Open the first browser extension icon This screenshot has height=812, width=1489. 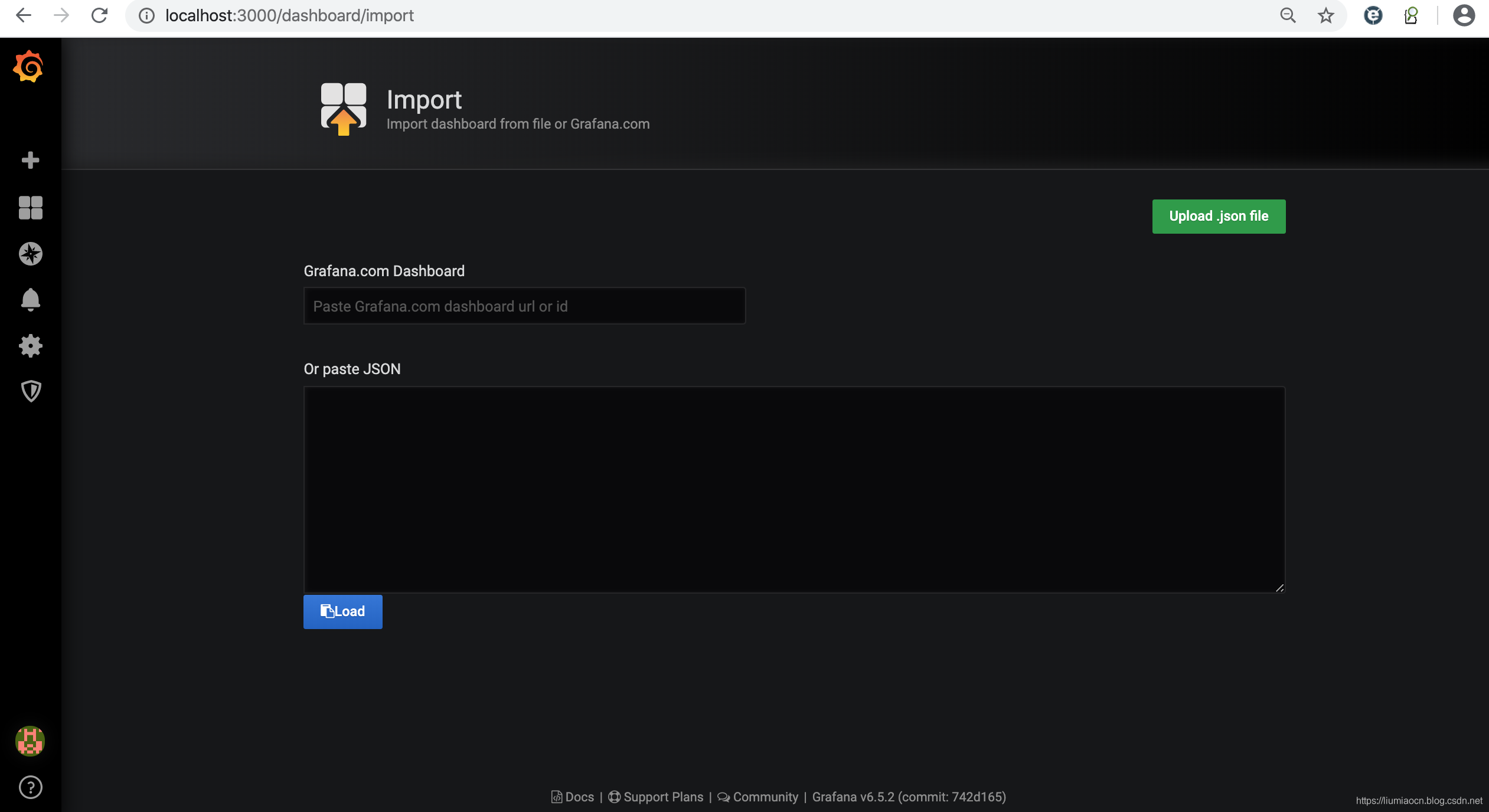1373,15
